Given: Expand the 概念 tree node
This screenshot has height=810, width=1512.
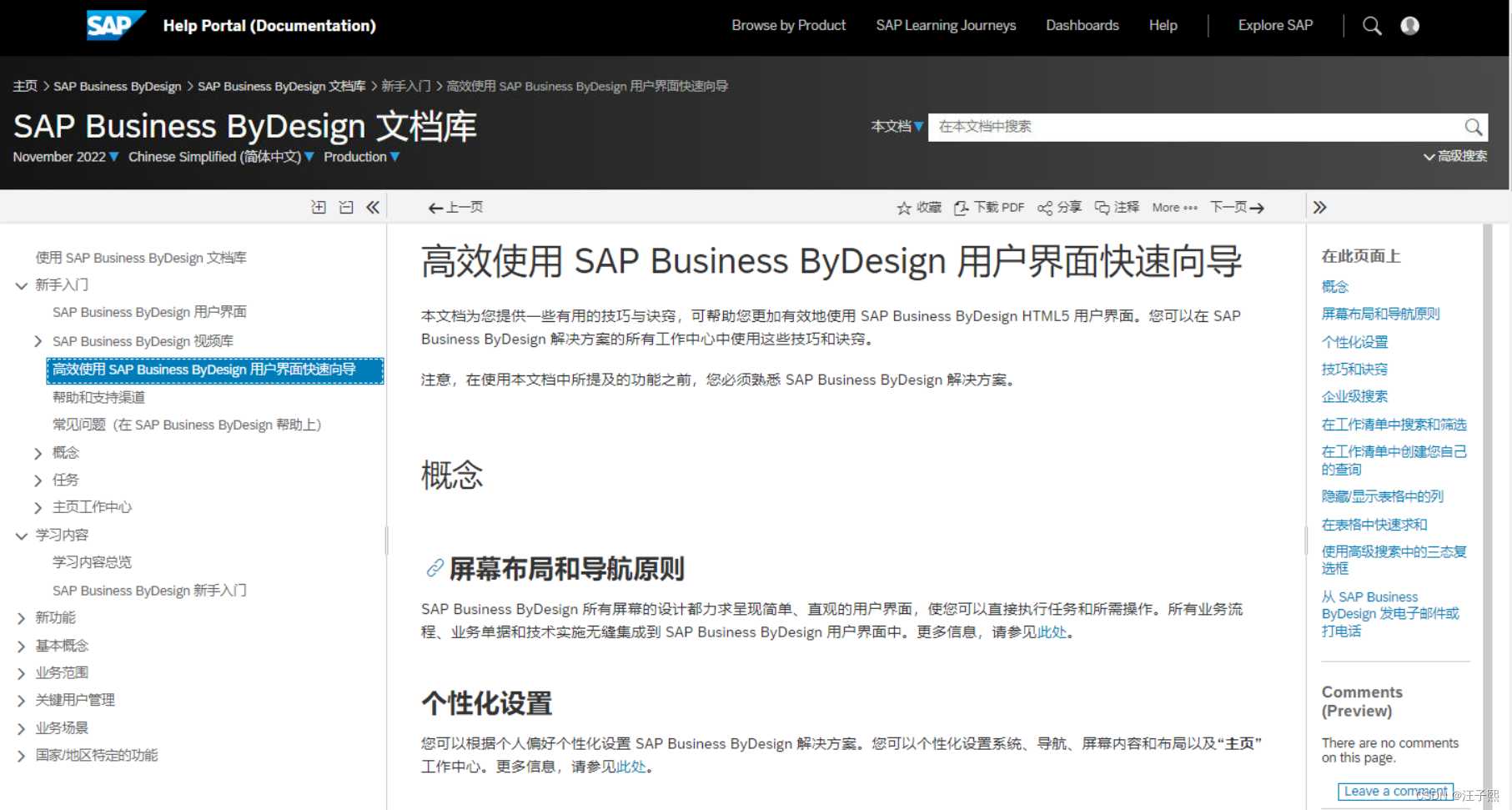Looking at the screenshot, I should [38, 453].
